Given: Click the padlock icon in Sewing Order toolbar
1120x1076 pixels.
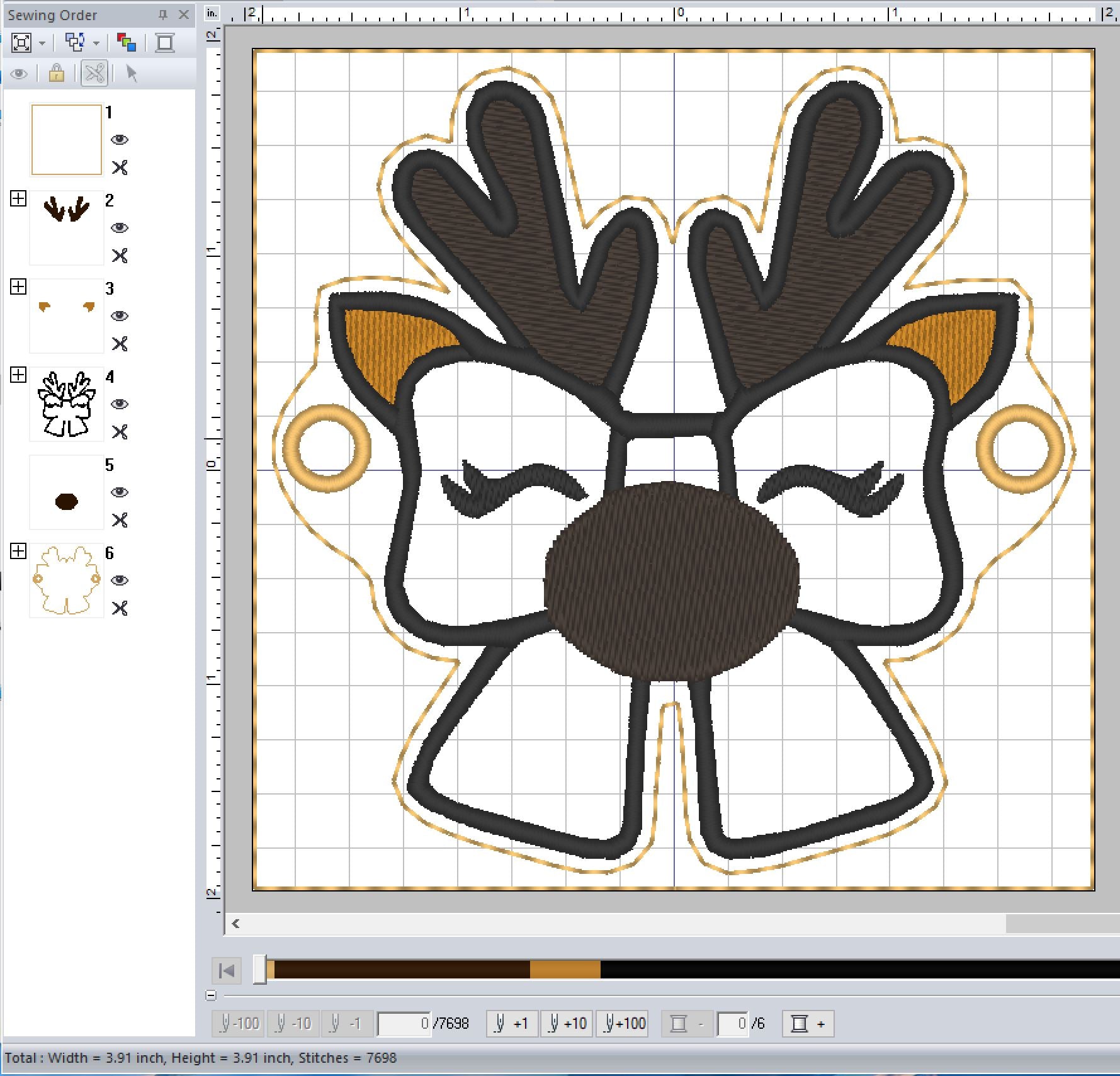Looking at the screenshot, I should pos(57,73).
